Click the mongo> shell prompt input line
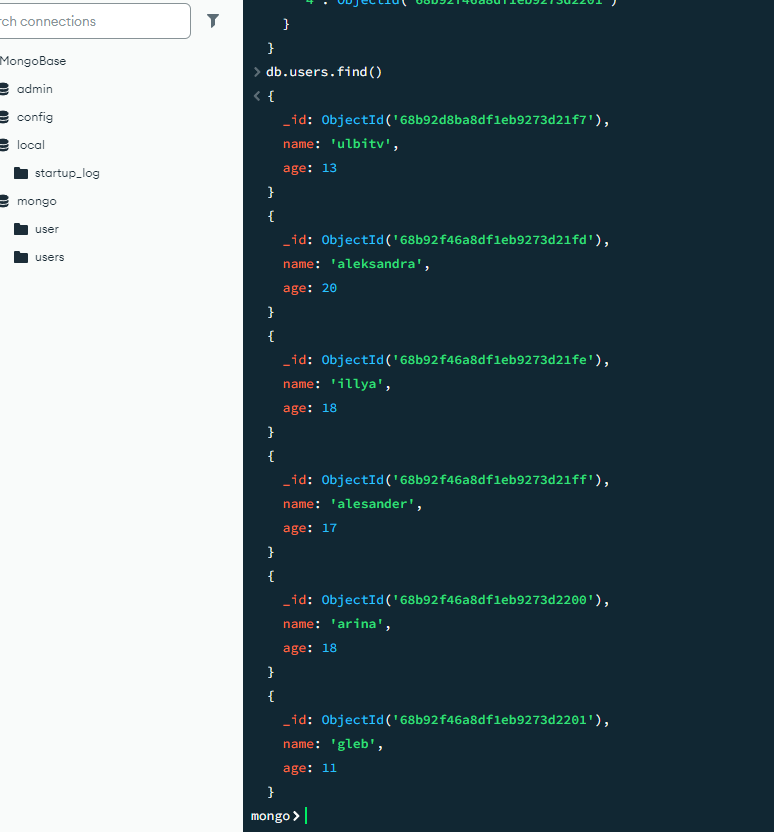This screenshot has height=832, width=774. click(x=500, y=816)
